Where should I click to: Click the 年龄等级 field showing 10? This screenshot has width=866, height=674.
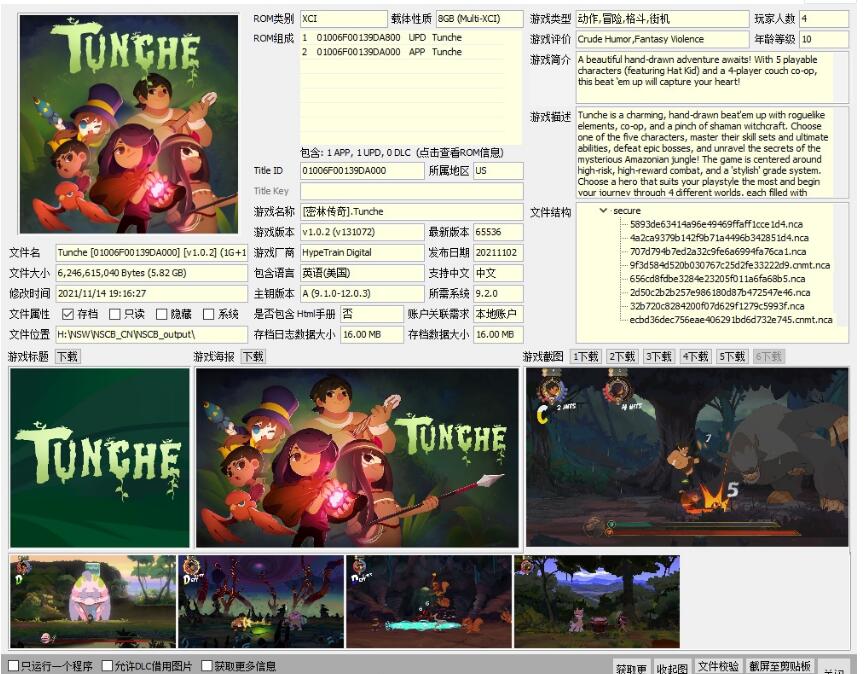[x=824, y=39]
